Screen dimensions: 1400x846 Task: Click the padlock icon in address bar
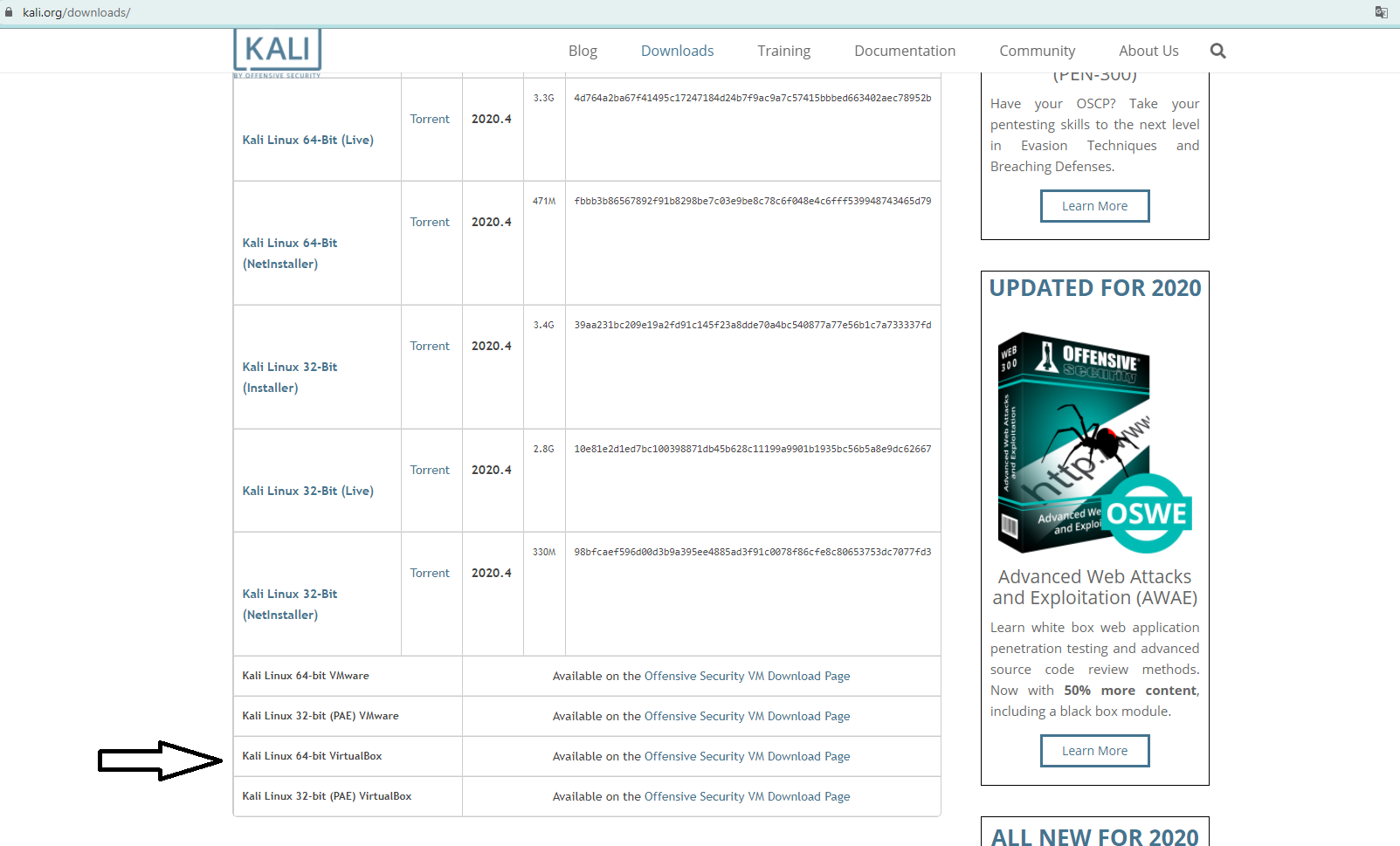click(10, 12)
